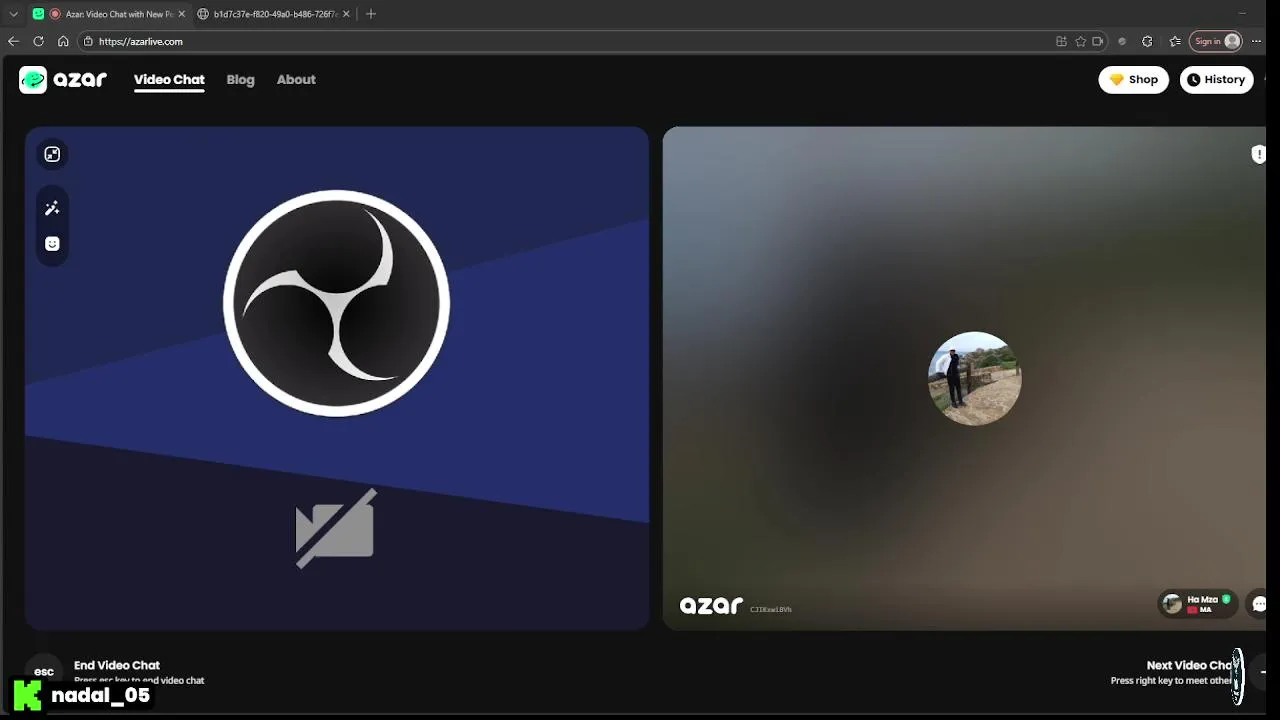Close the b1d7c37e browser tab

coord(346,14)
